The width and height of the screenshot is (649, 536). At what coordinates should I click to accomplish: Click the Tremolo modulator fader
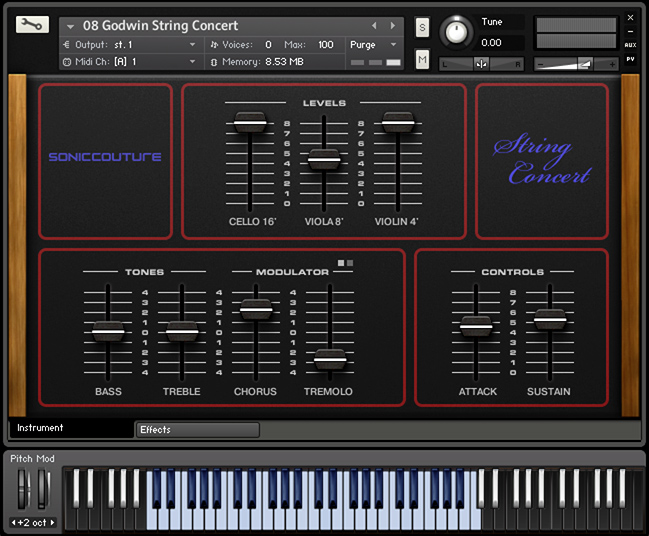(330, 359)
